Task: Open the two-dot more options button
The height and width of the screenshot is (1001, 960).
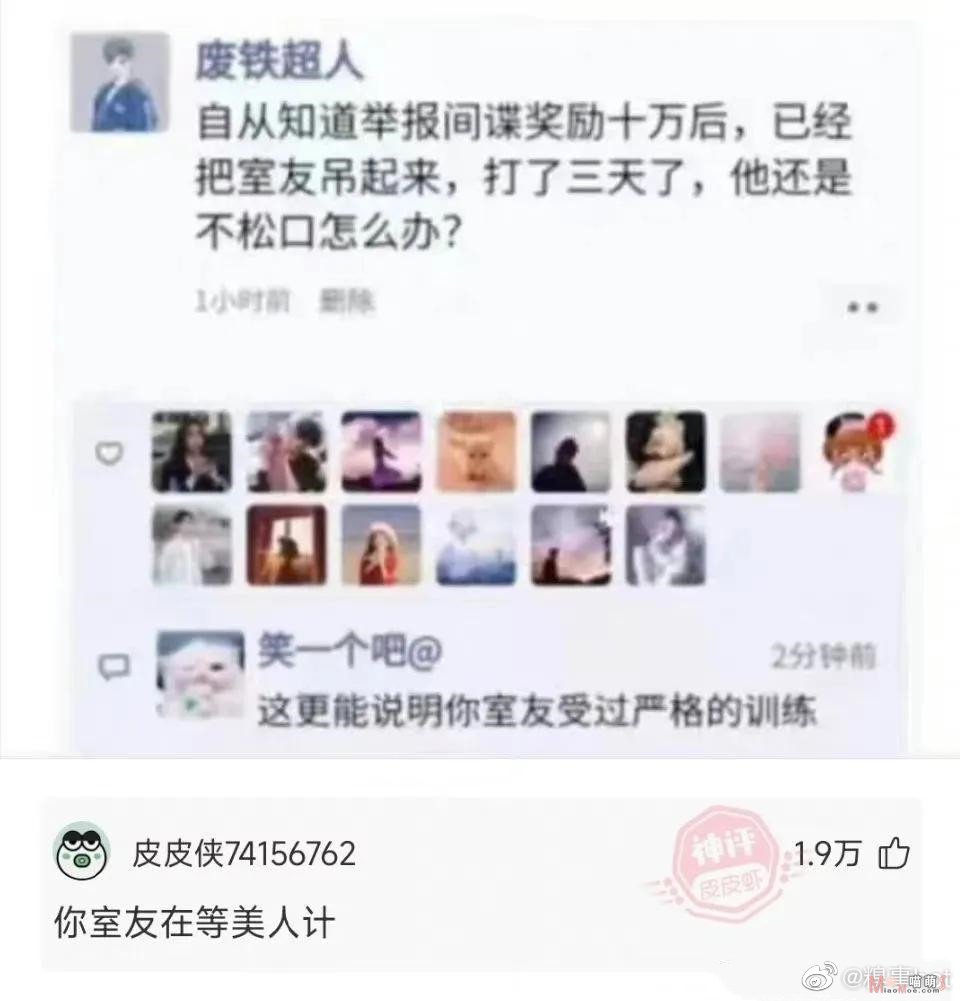Action: pos(863,308)
